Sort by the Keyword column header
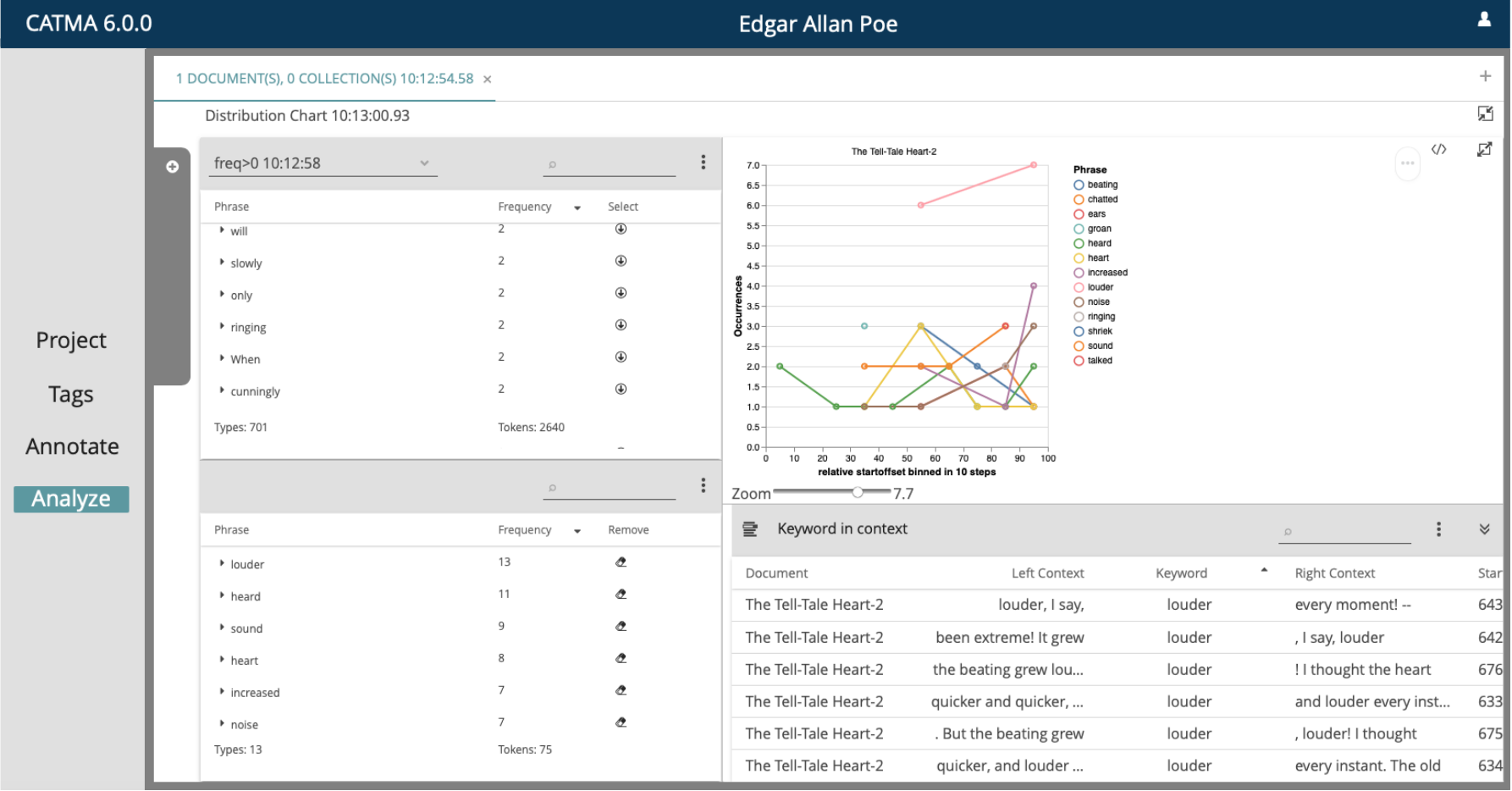The image size is (1512, 791). pos(1181,573)
